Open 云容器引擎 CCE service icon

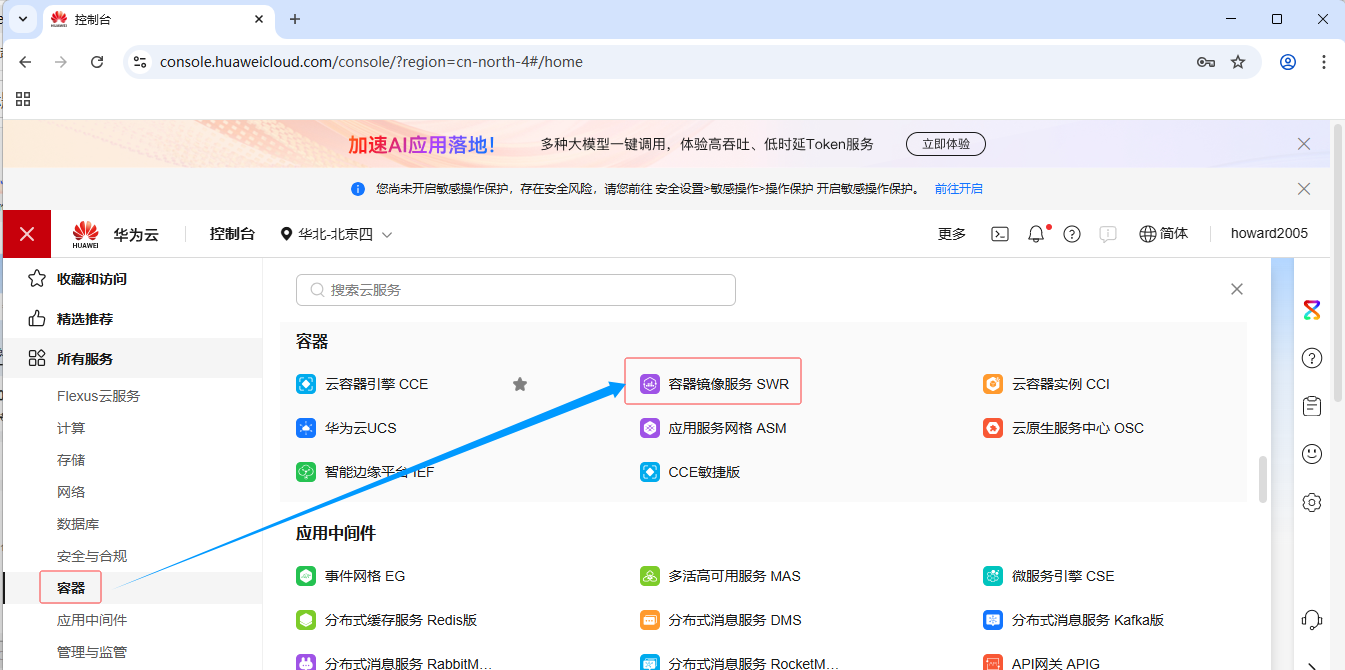tap(306, 384)
